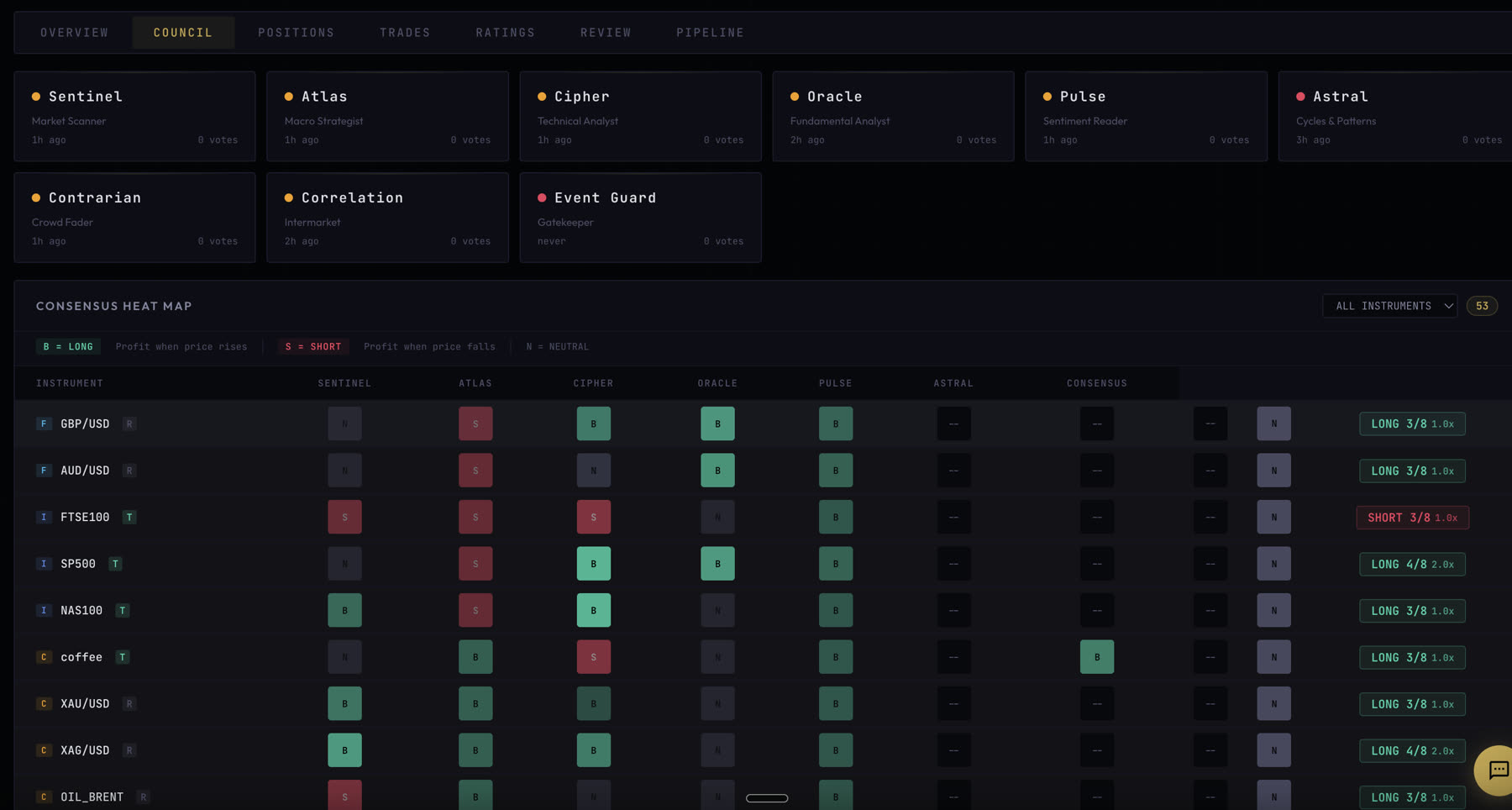
Task: Select the Cipher Technical Analyst card
Action: [x=640, y=116]
